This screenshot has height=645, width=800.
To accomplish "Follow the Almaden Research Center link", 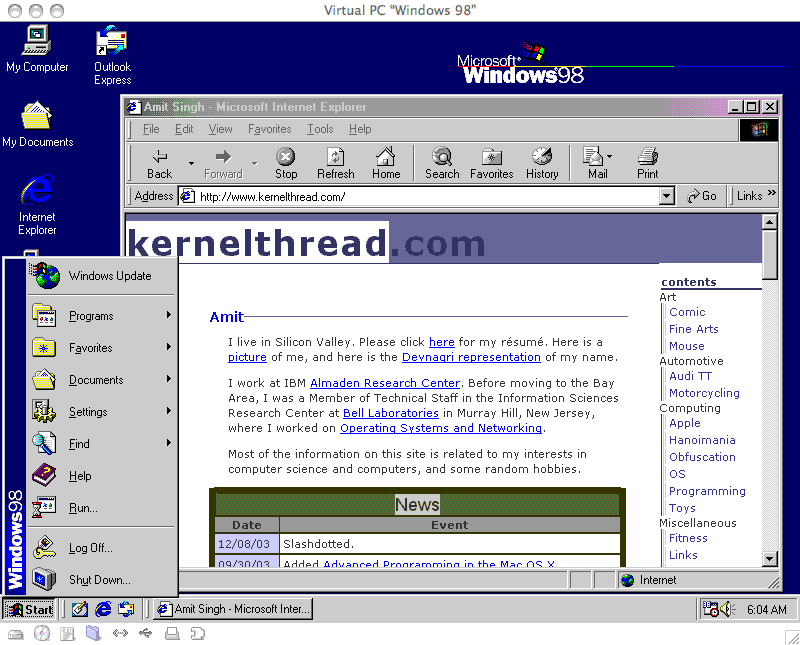I will tap(385, 383).
